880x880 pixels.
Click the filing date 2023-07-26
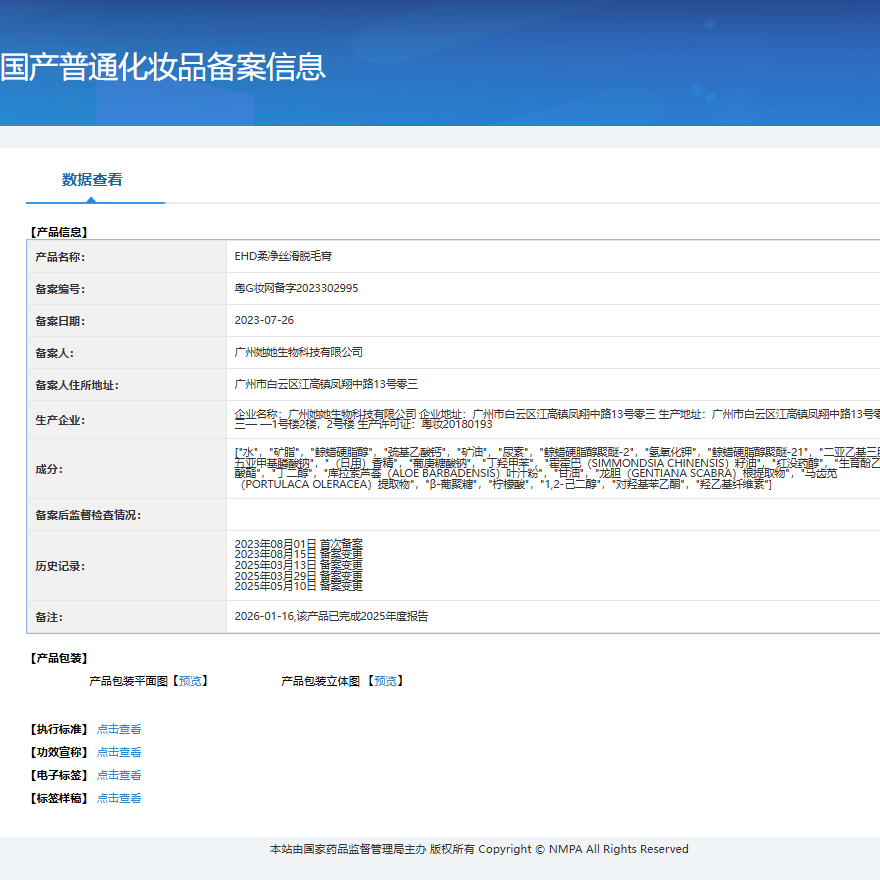coord(264,320)
